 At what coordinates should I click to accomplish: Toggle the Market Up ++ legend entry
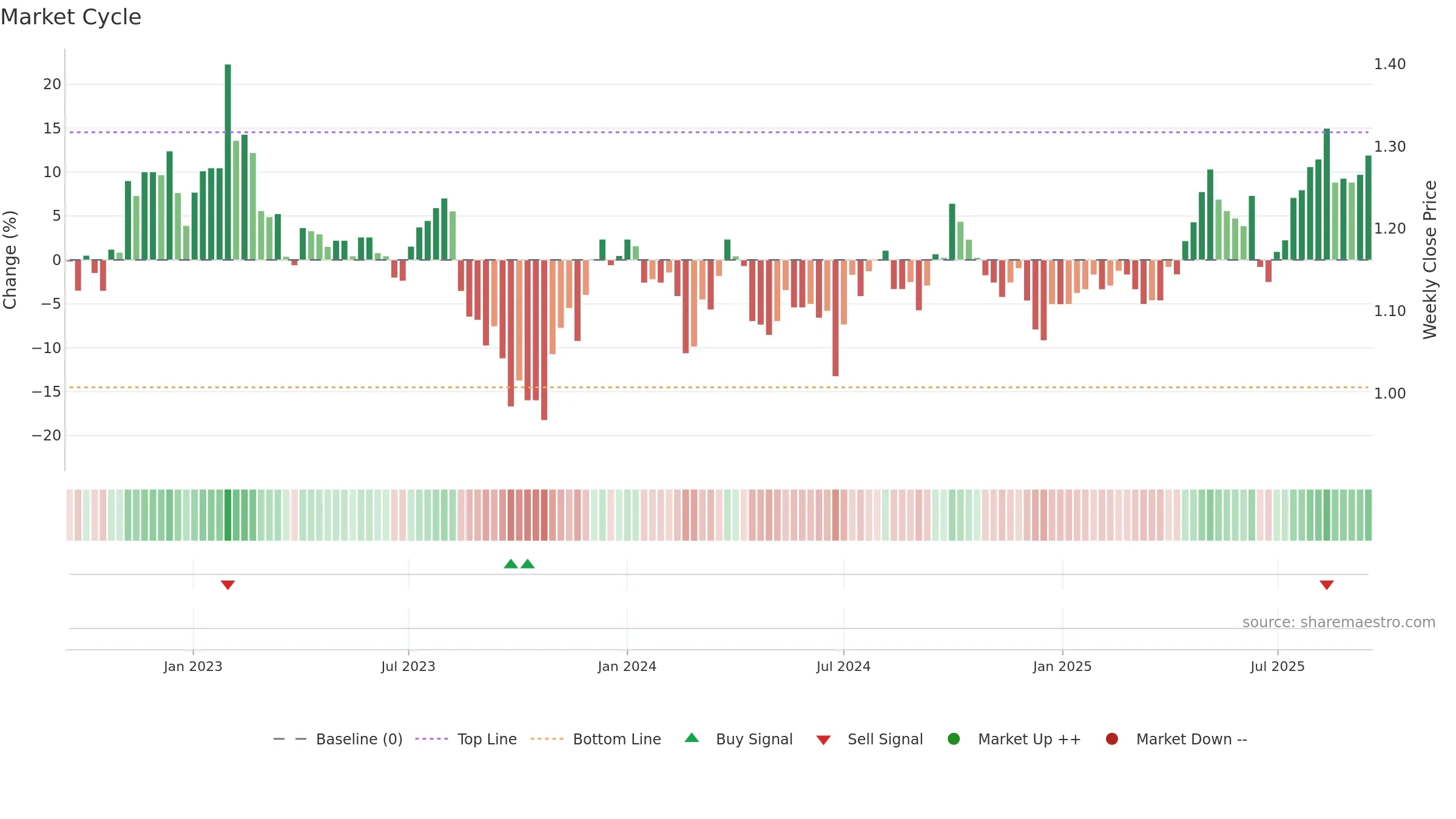[1014, 739]
